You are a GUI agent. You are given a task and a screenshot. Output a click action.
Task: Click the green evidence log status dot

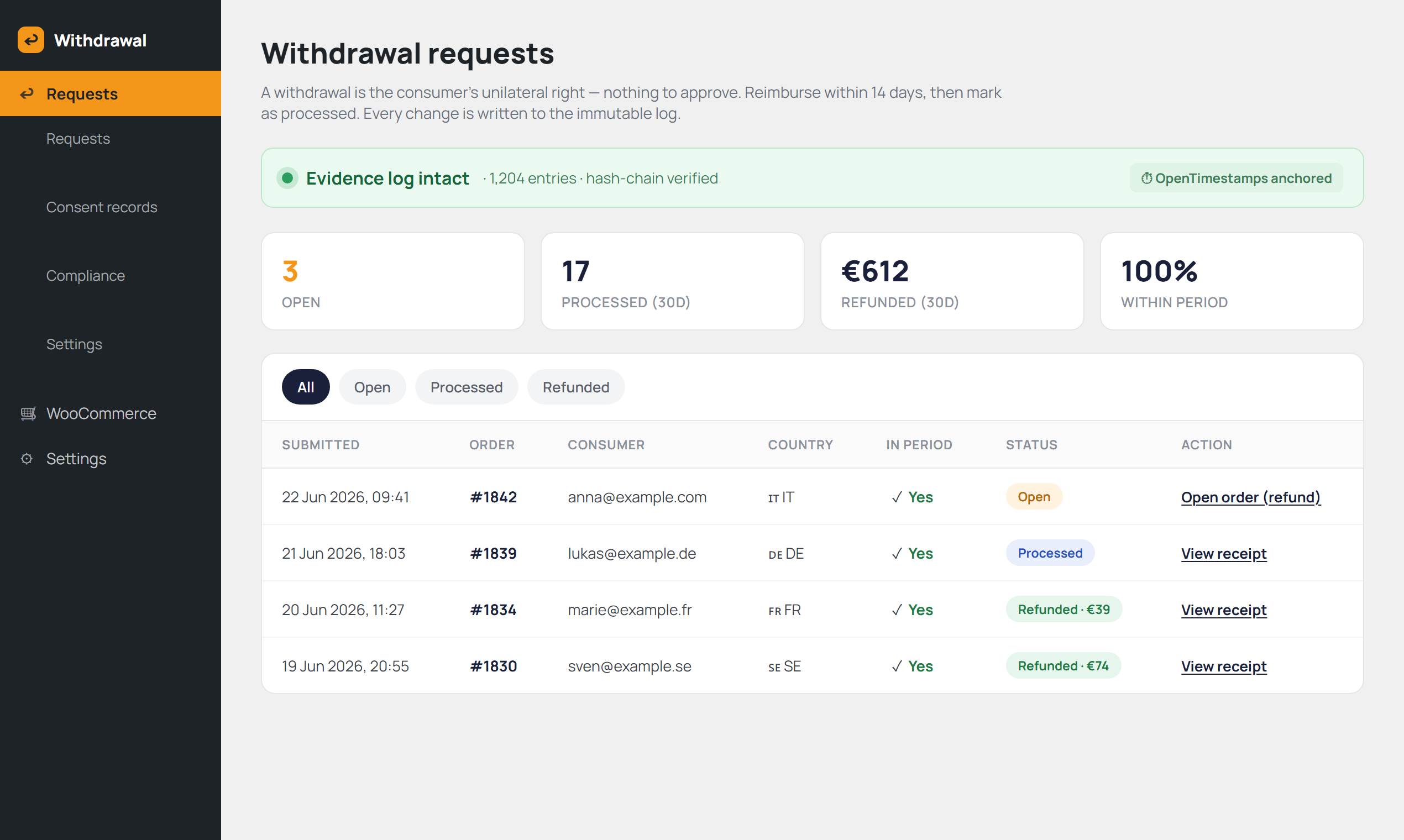[x=287, y=179]
